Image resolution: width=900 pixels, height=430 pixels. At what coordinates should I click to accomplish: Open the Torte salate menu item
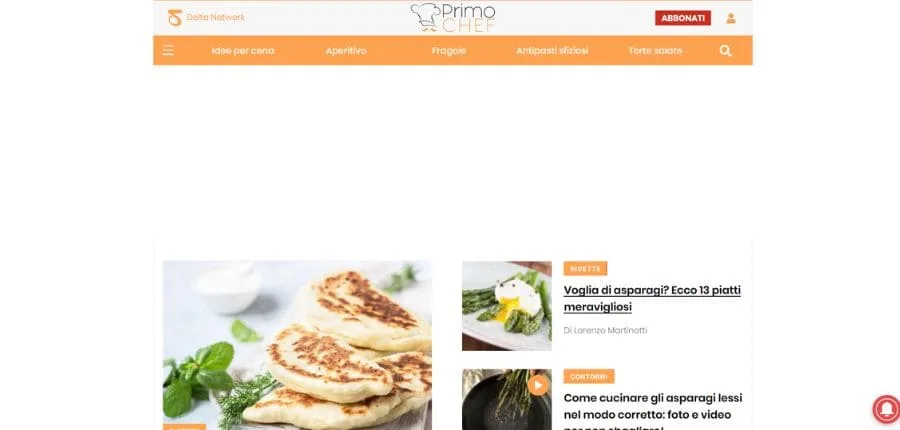[x=655, y=51]
